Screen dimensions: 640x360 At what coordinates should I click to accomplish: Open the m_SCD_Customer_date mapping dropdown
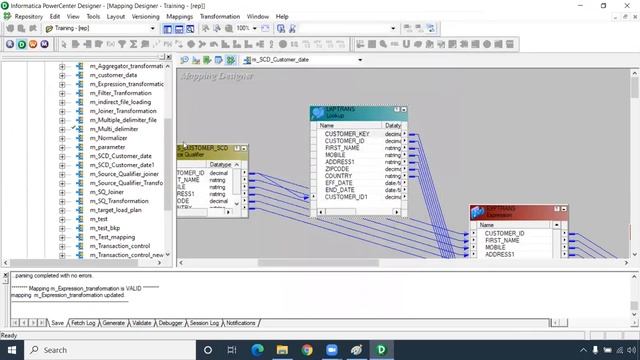[360, 60]
